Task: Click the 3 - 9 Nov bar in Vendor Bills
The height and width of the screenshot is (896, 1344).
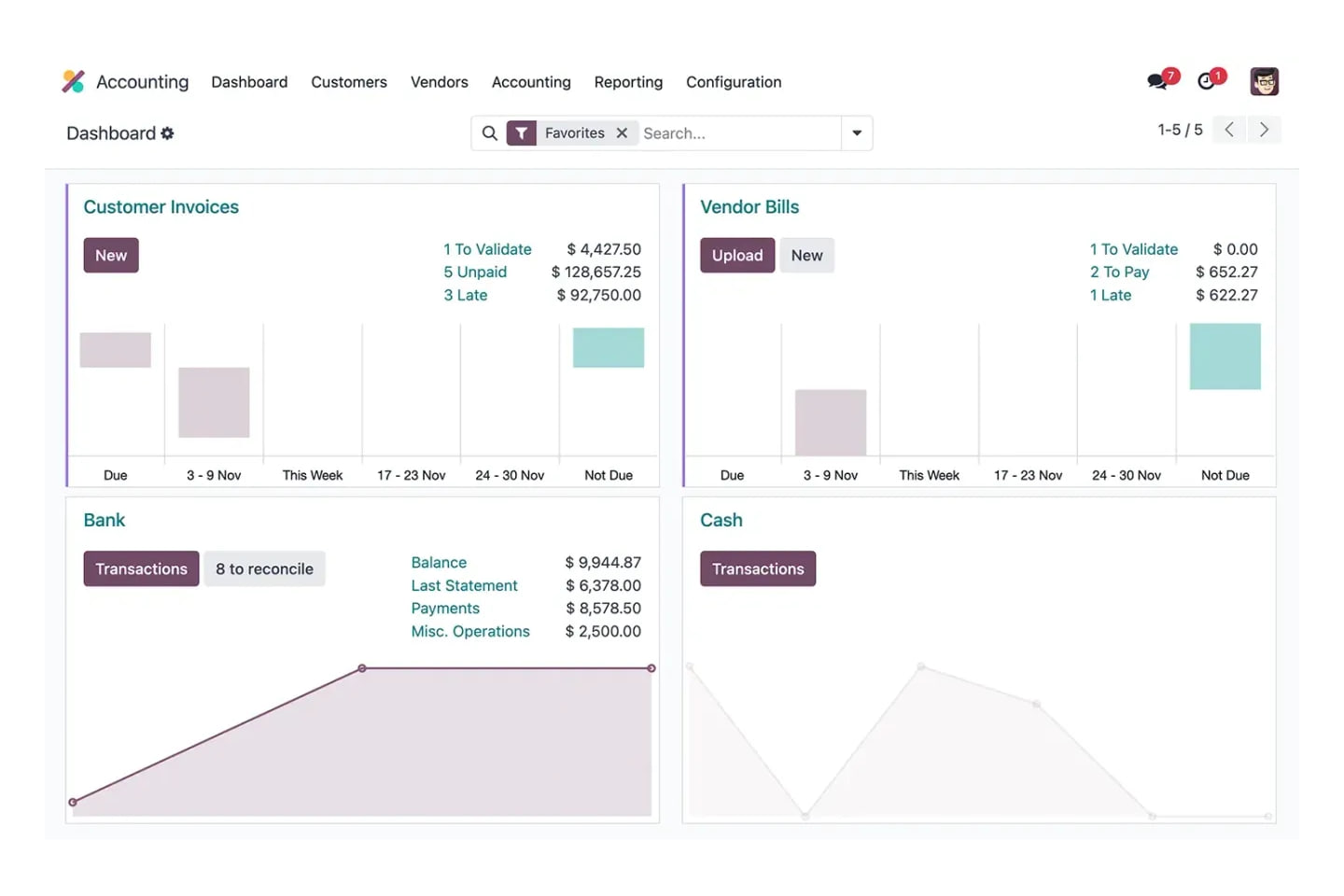Action: point(831,423)
